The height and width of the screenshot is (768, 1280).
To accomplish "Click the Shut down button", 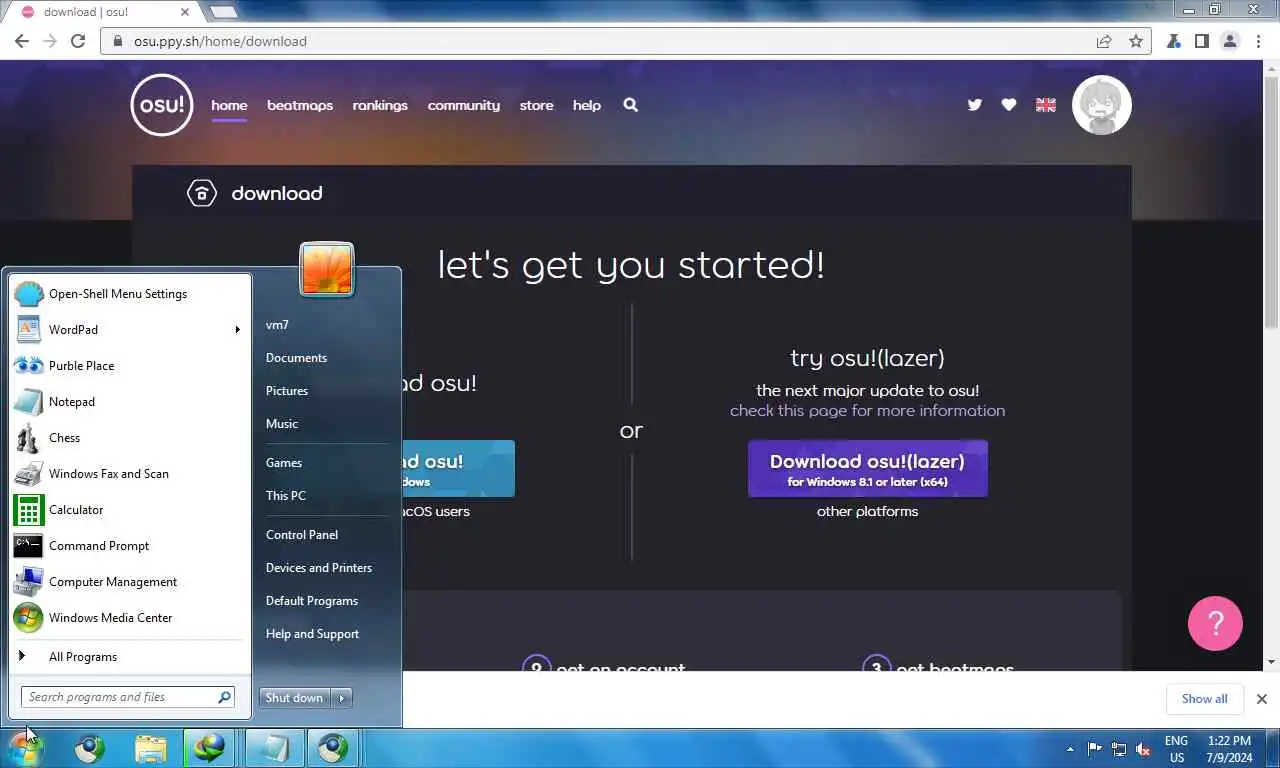I will click(295, 698).
